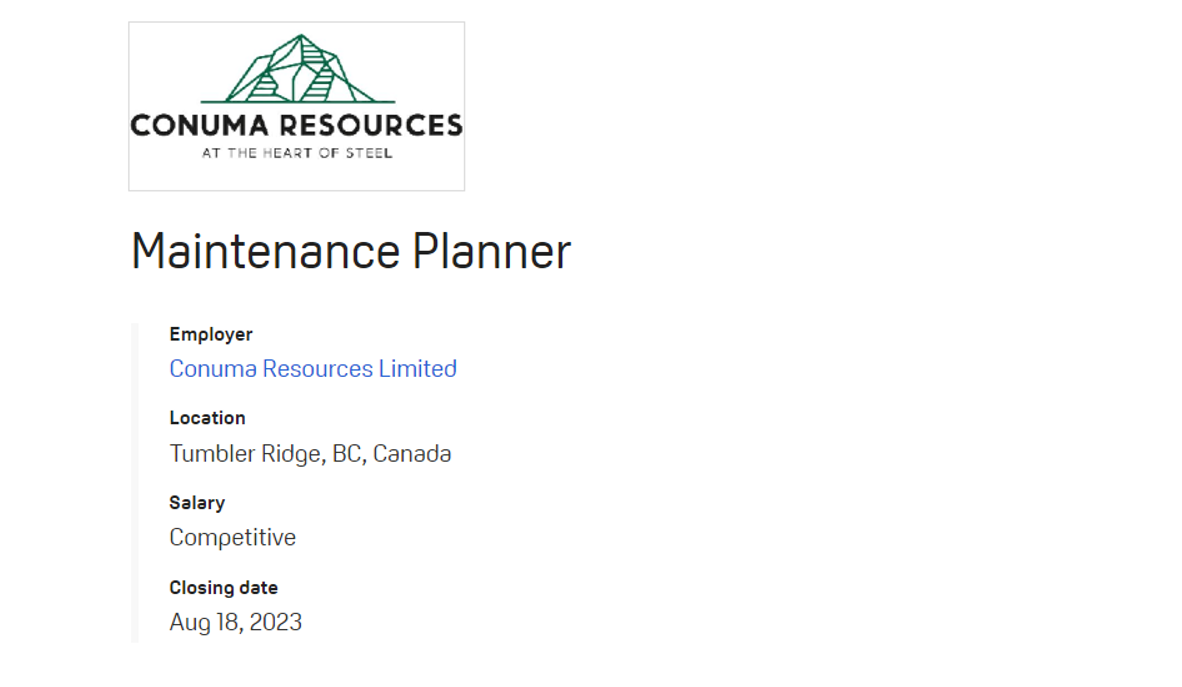The width and height of the screenshot is (1182, 687).
Task: Click the word Maintenance in job title
Action: click(265, 251)
